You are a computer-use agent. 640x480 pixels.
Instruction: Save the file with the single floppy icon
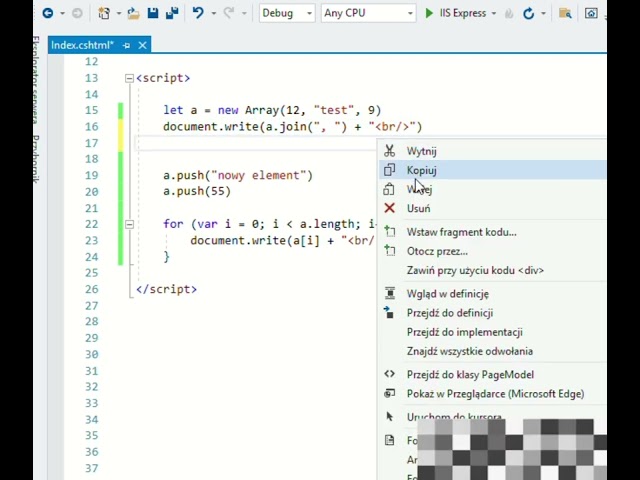coord(153,13)
